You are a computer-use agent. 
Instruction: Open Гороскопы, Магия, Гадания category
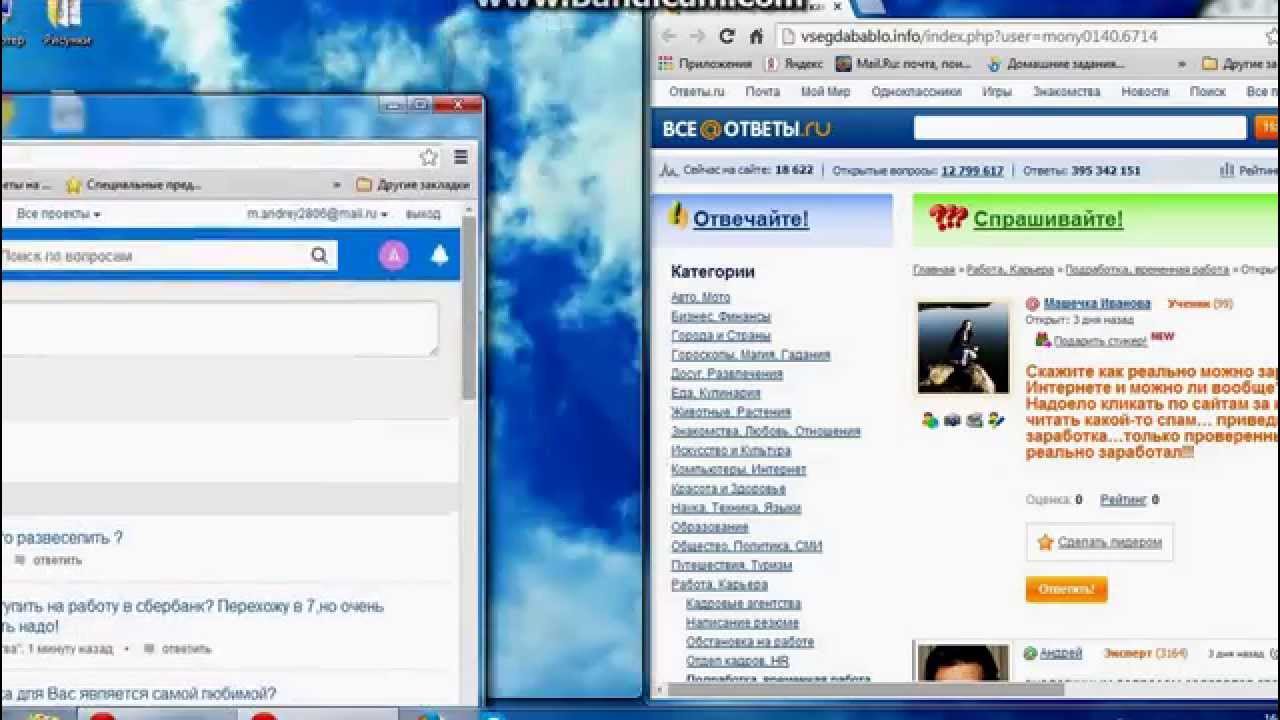pos(751,354)
